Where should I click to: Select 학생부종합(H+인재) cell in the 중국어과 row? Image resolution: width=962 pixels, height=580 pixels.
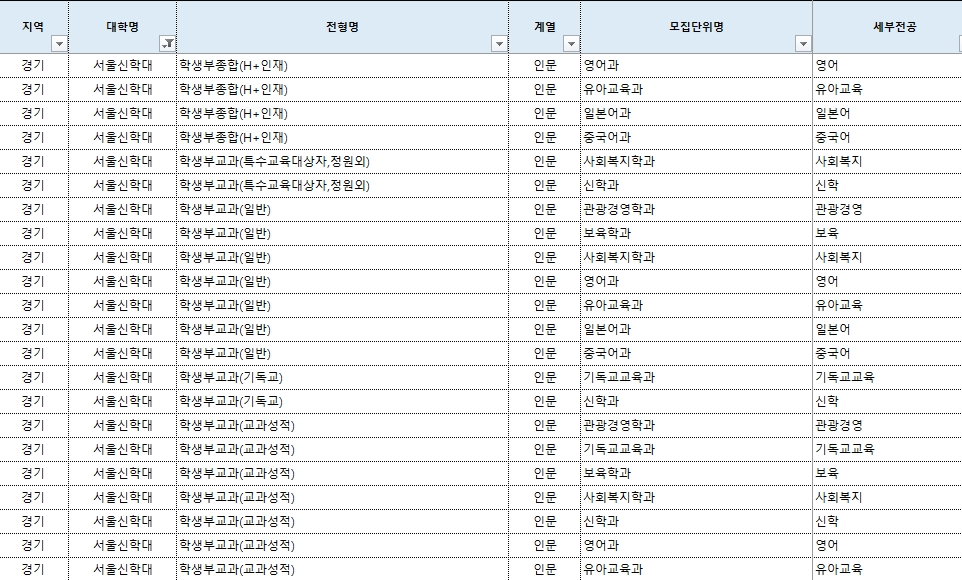pyautogui.click(x=233, y=137)
